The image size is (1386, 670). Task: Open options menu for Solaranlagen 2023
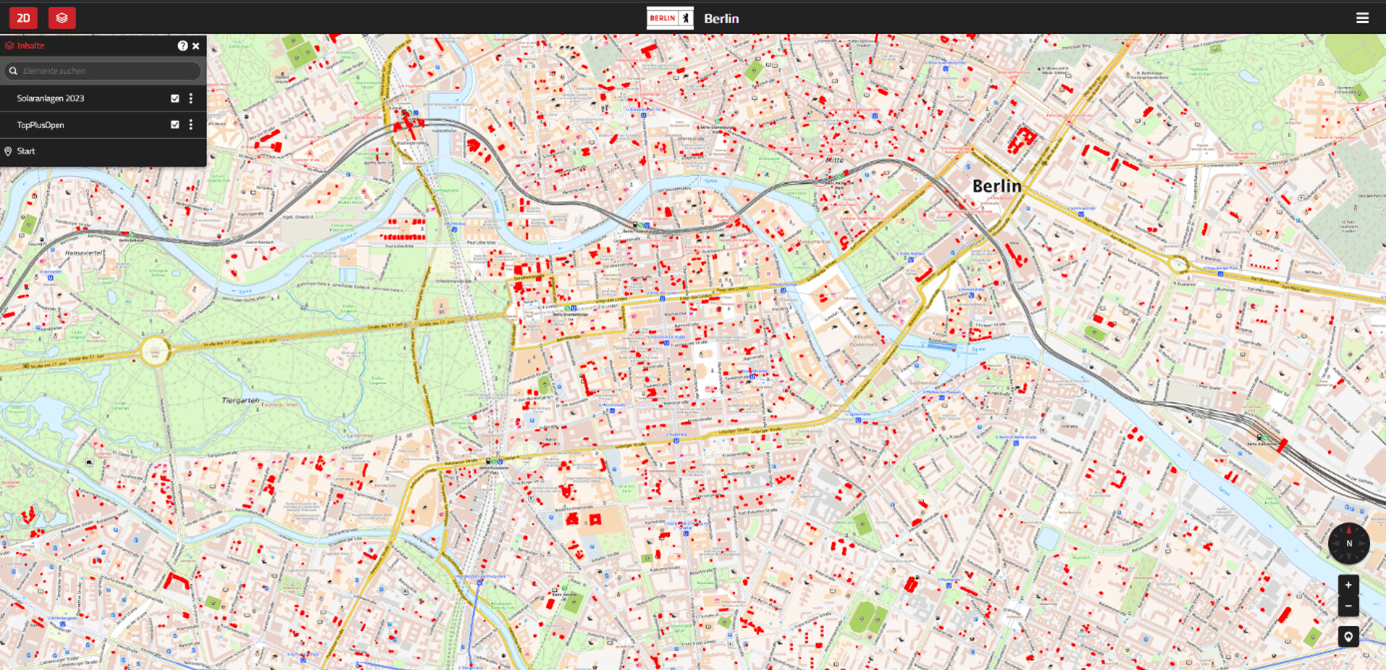191,98
